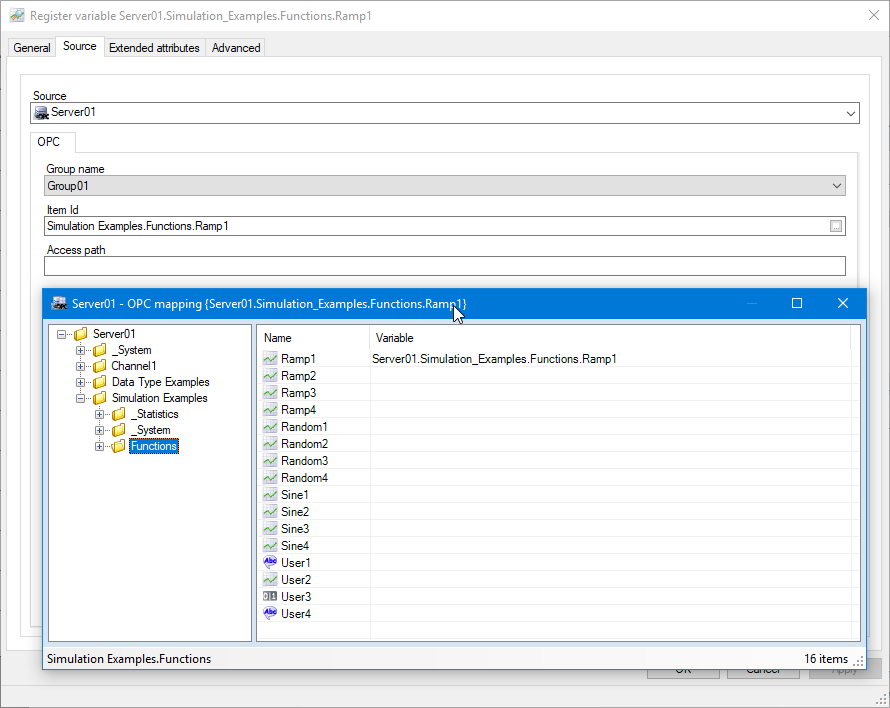Screen dimensions: 890x708
Task: Select the binary 01 icon beside User3
Action: pyautogui.click(x=270, y=596)
